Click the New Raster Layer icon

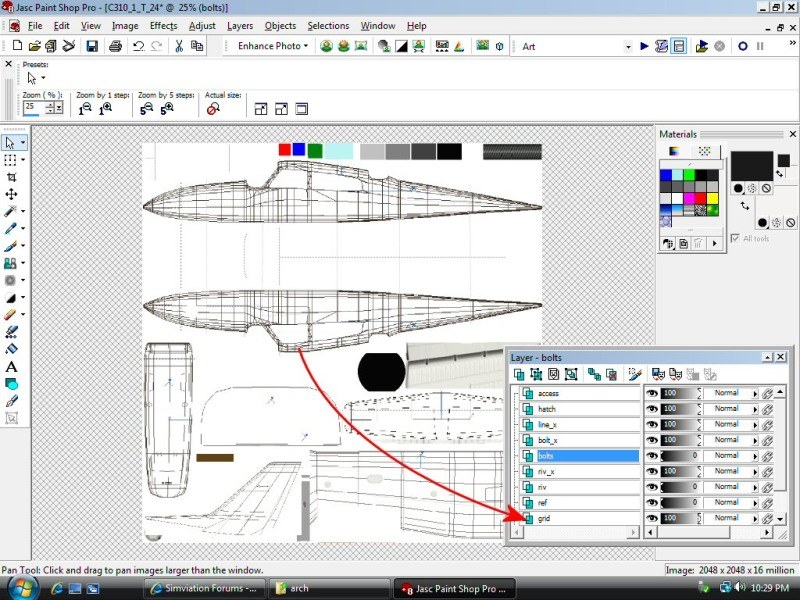(519, 374)
